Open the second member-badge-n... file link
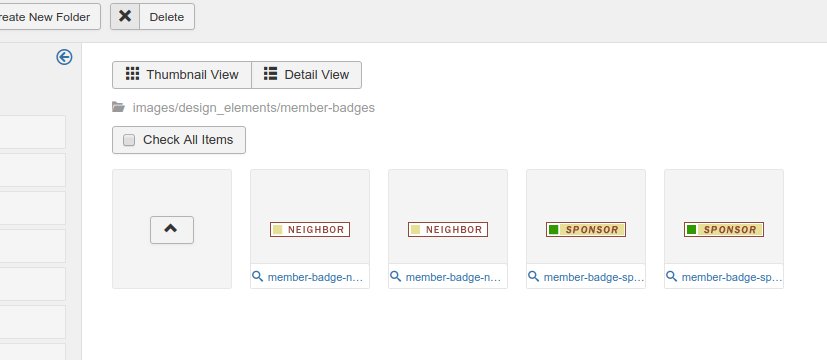827x360 pixels. click(454, 277)
